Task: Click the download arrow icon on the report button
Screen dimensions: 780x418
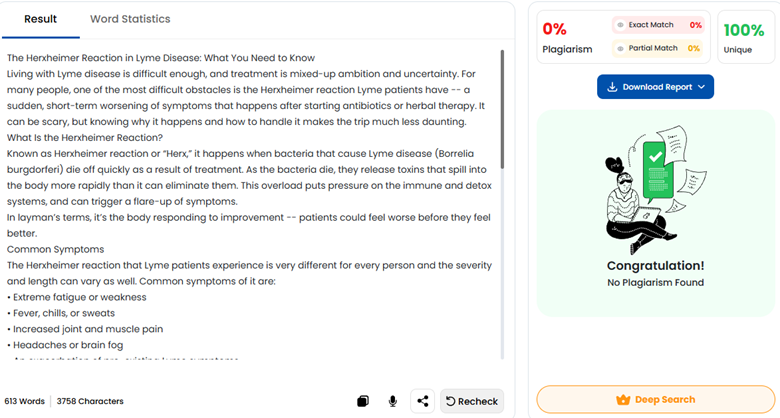Action: pos(612,87)
